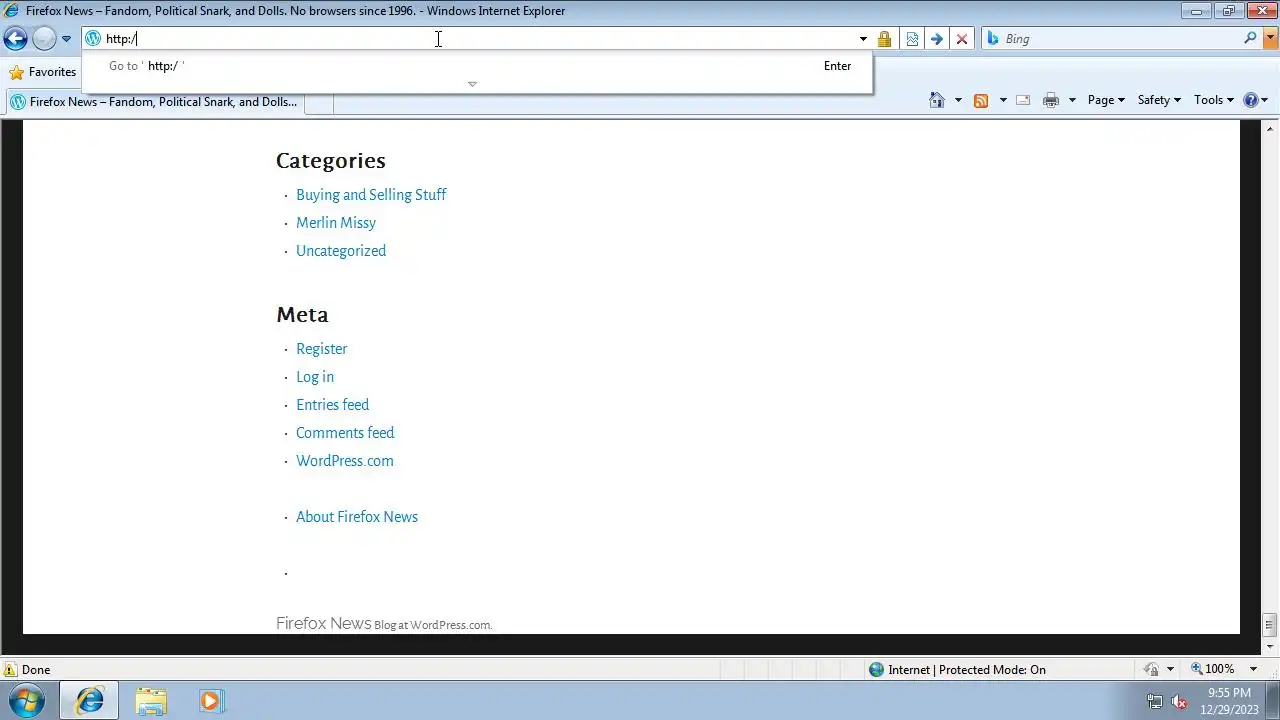The height and width of the screenshot is (720, 1280).
Task: Expand the privacy icon dropdown arrow
Action: pos(1170,670)
